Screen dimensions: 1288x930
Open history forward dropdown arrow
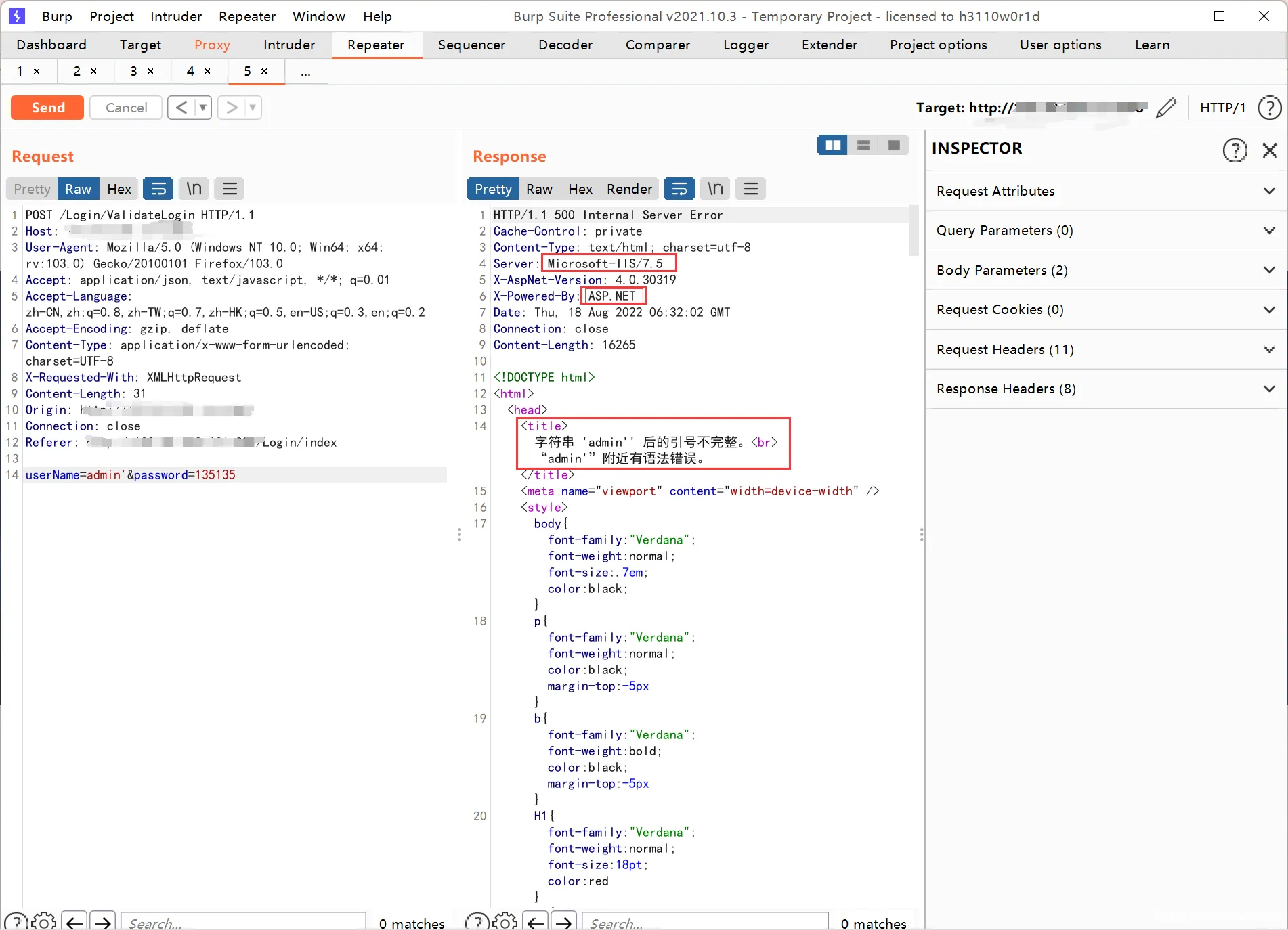(253, 108)
